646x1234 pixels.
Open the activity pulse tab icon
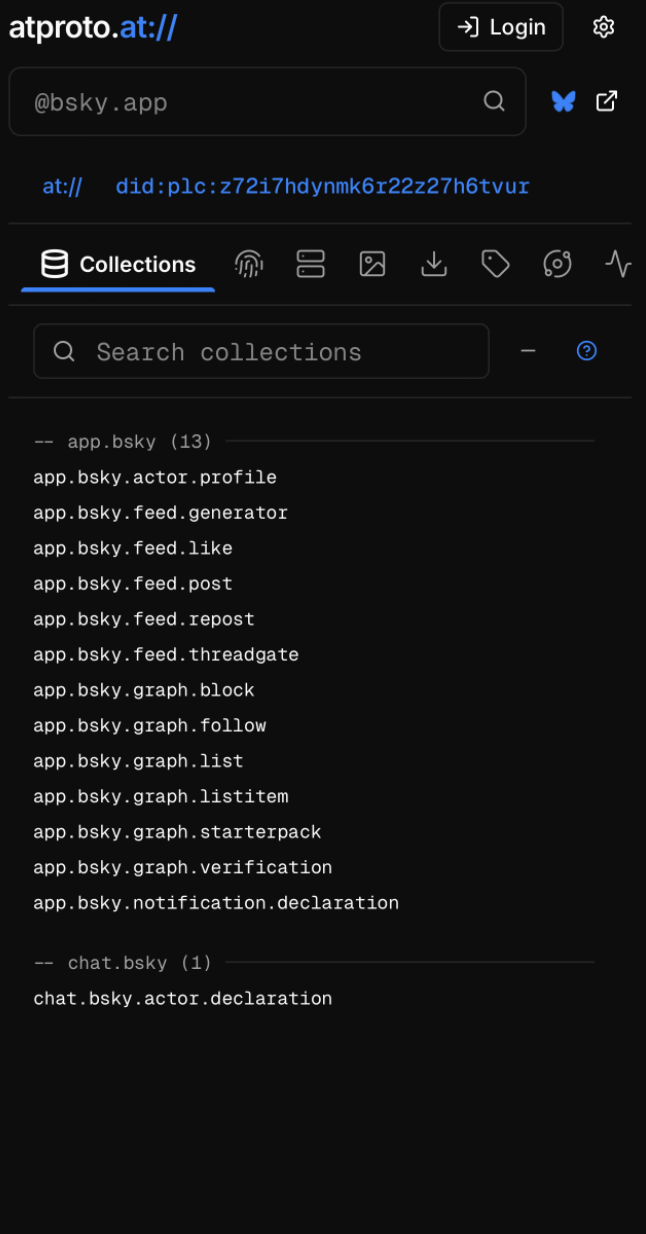pyautogui.click(x=618, y=264)
